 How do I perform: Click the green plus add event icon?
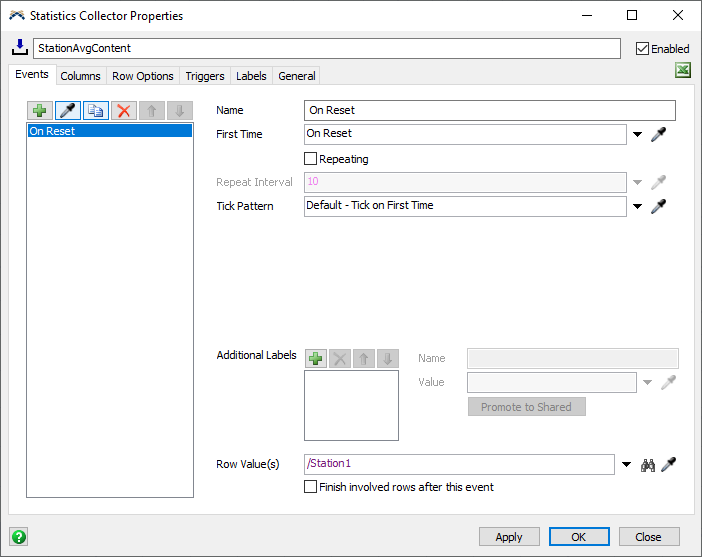(x=40, y=111)
